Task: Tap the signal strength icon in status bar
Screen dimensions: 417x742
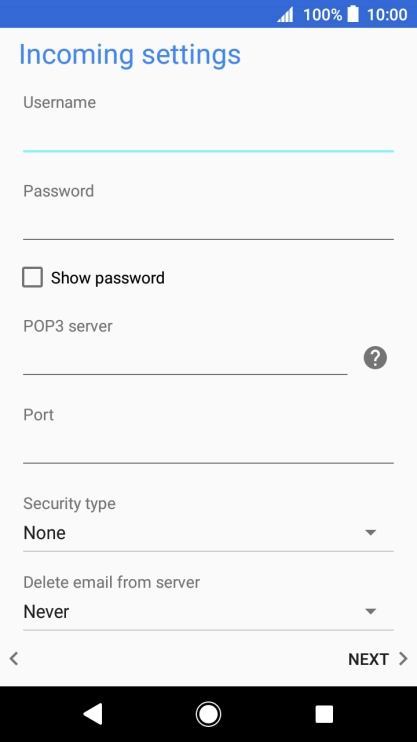Action: point(285,15)
